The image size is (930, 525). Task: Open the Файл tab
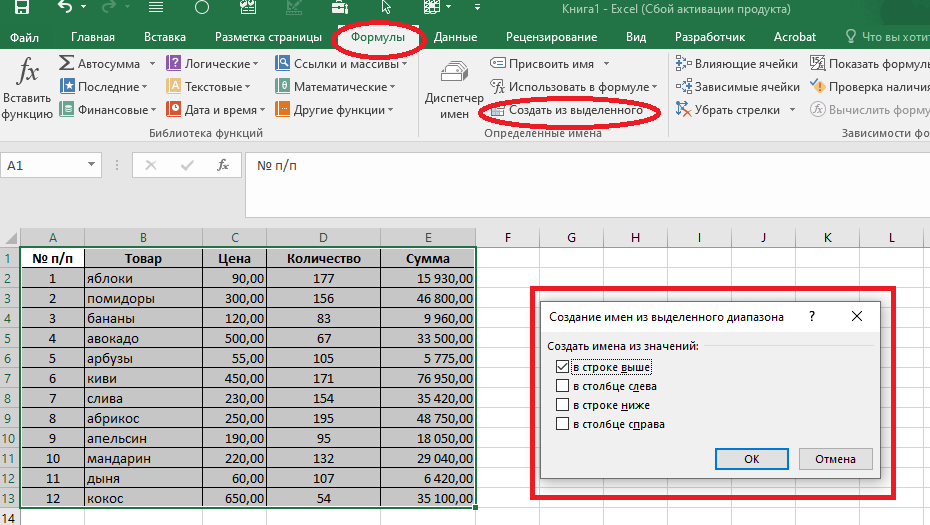pos(24,37)
